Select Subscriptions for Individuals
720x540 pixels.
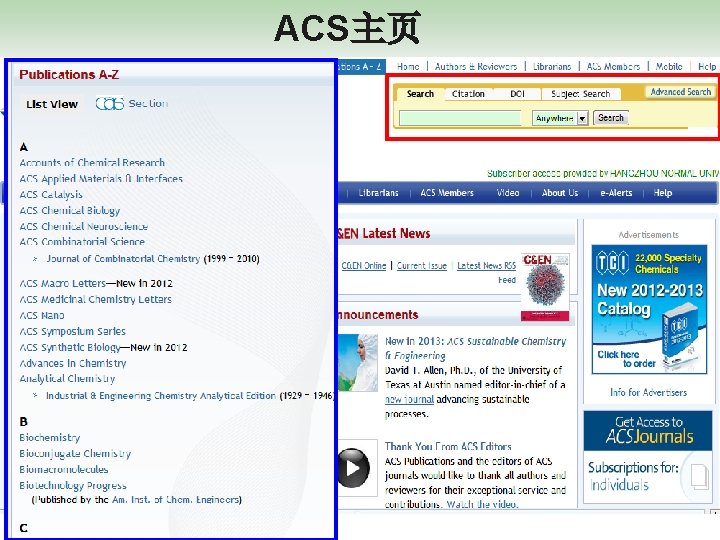633,476
